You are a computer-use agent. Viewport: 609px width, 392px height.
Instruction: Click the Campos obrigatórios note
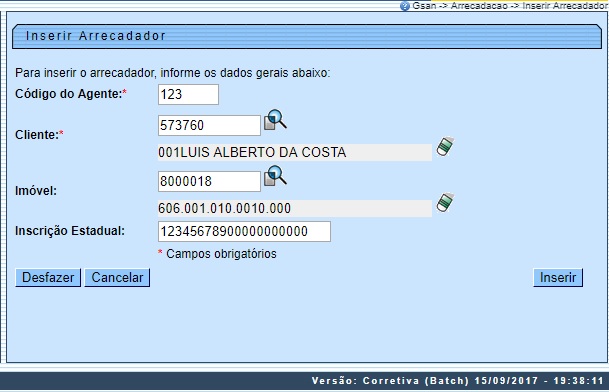218,254
